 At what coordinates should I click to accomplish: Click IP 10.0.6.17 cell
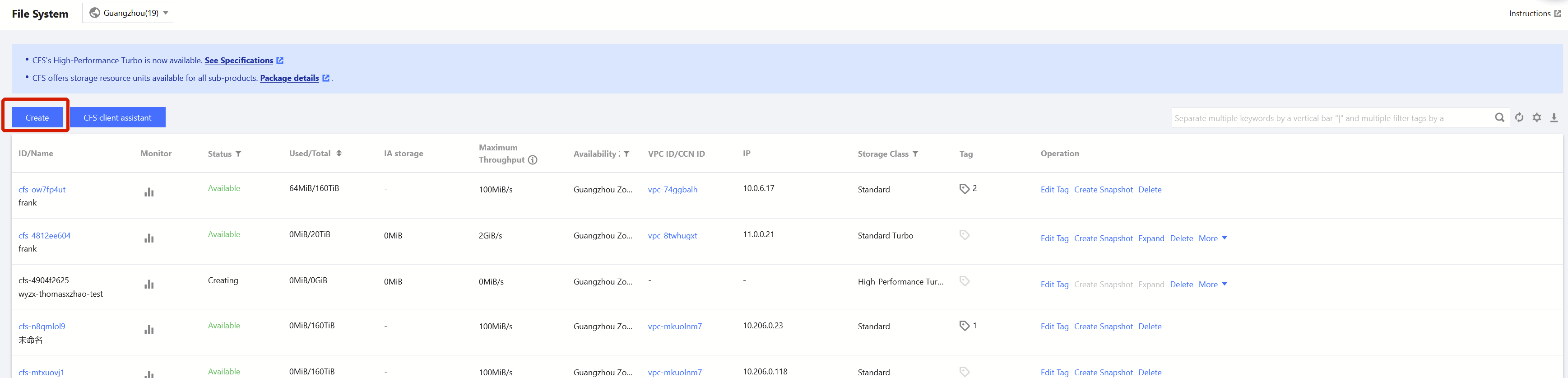[x=758, y=188]
